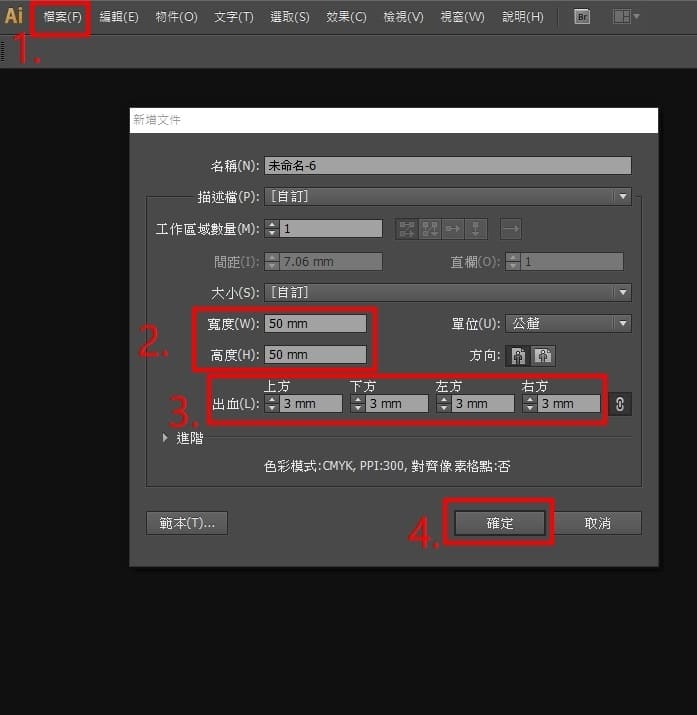Click the 直欄(O) columns field

(x=572, y=262)
